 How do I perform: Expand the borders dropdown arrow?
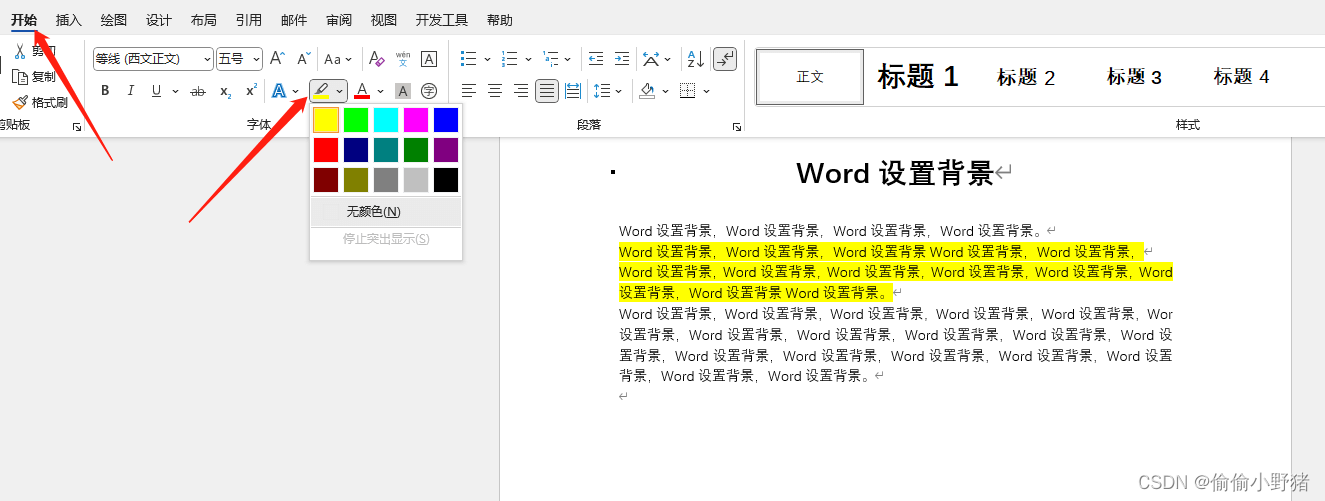706,91
